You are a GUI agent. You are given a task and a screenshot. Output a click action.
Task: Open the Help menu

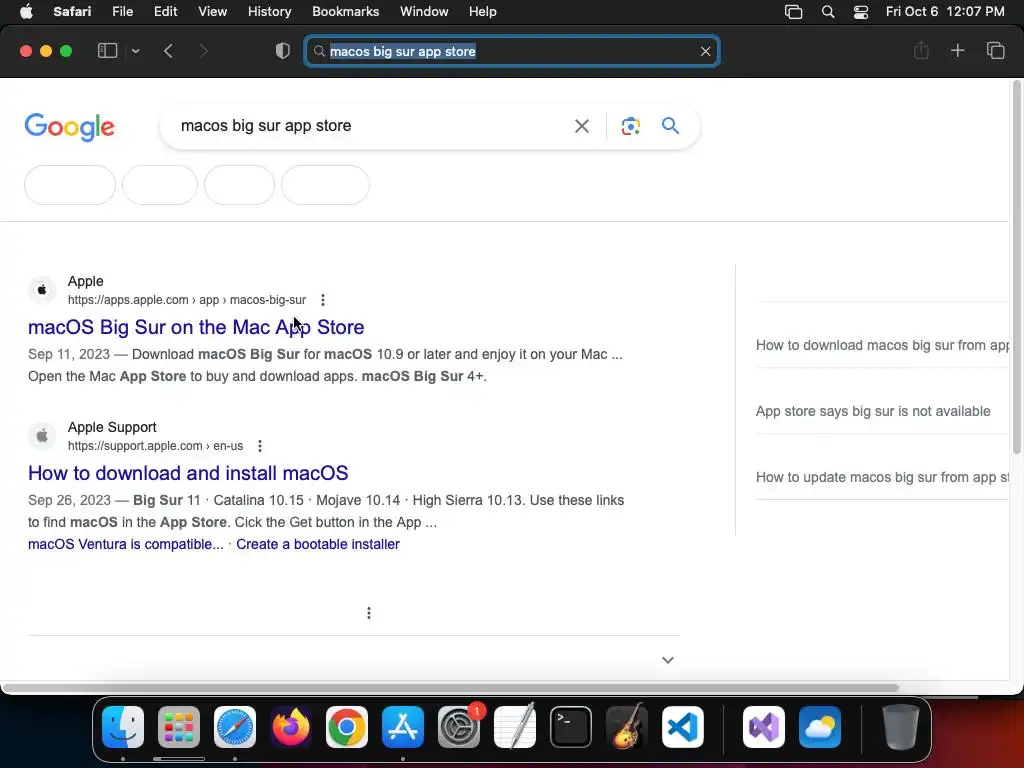(x=483, y=12)
